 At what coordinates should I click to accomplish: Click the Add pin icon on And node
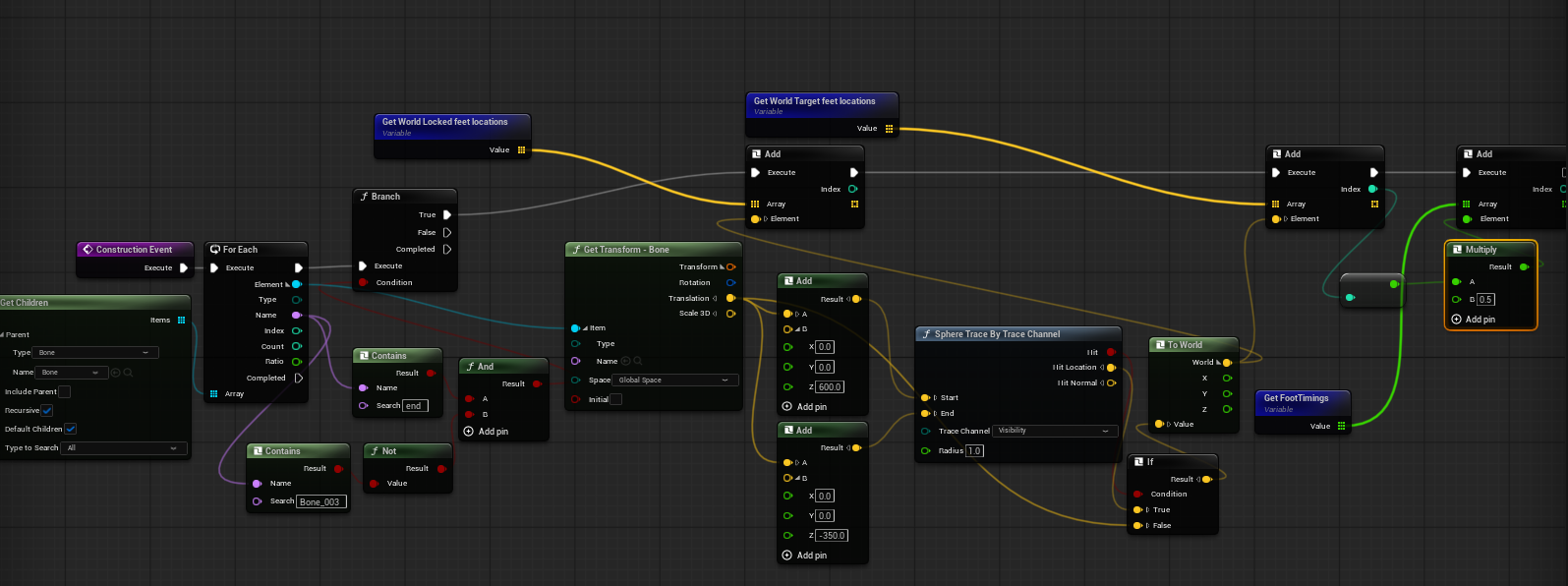(x=468, y=432)
